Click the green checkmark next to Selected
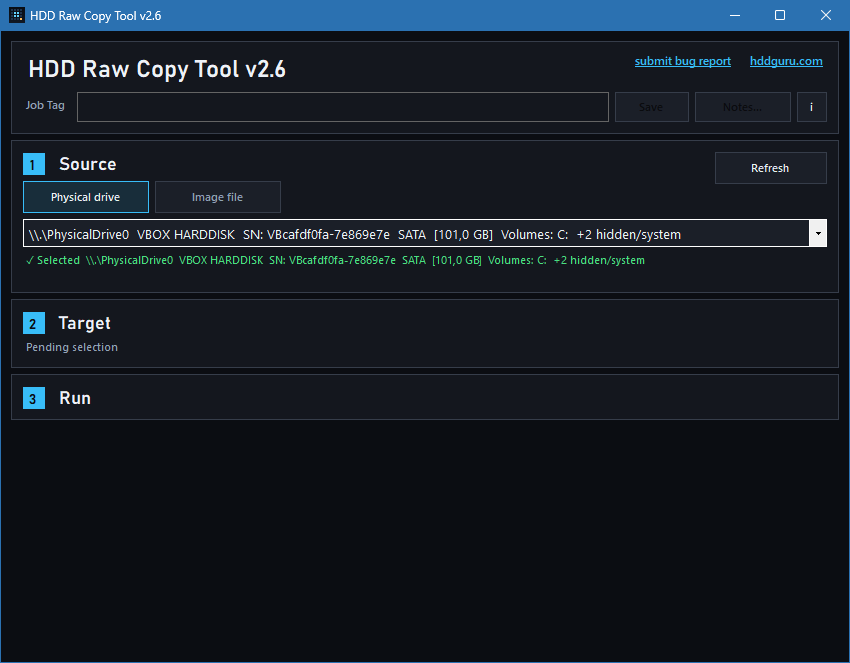 28,260
